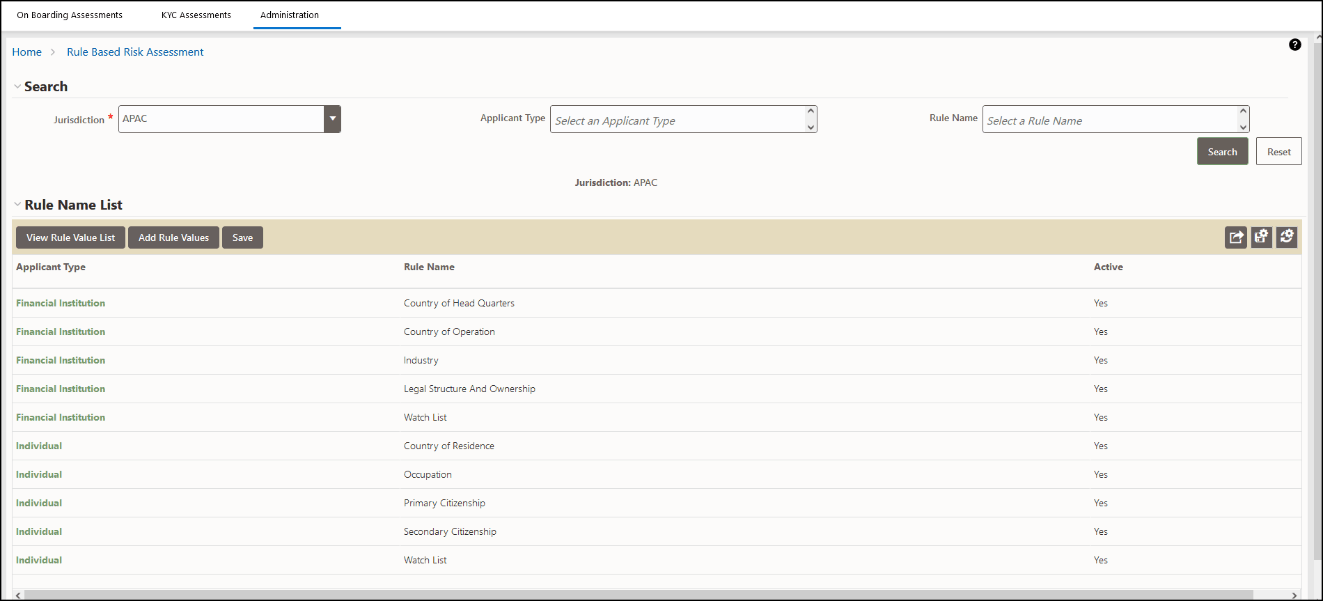Open Individual in Country of Residence row

(39, 446)
